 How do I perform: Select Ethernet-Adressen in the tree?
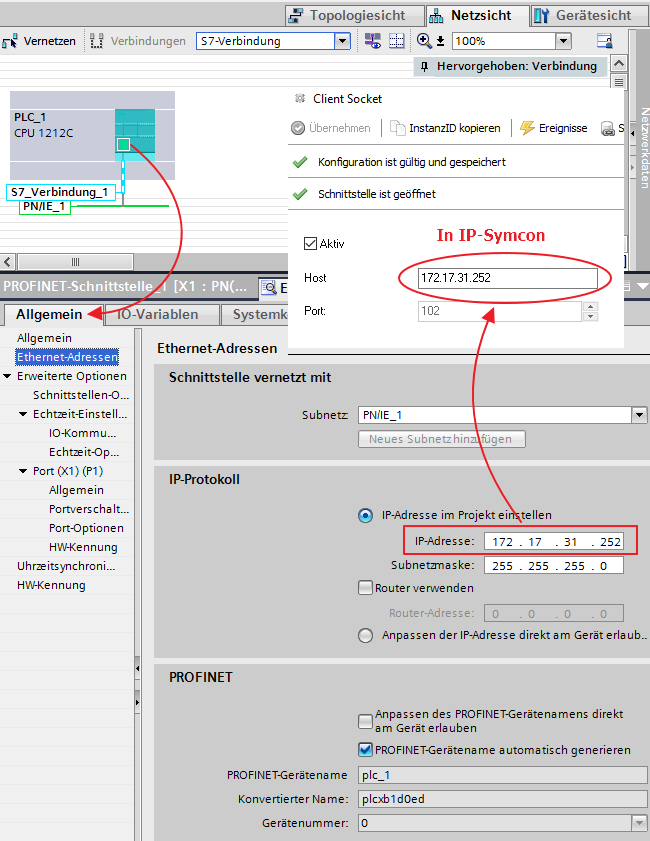(67, 357)
